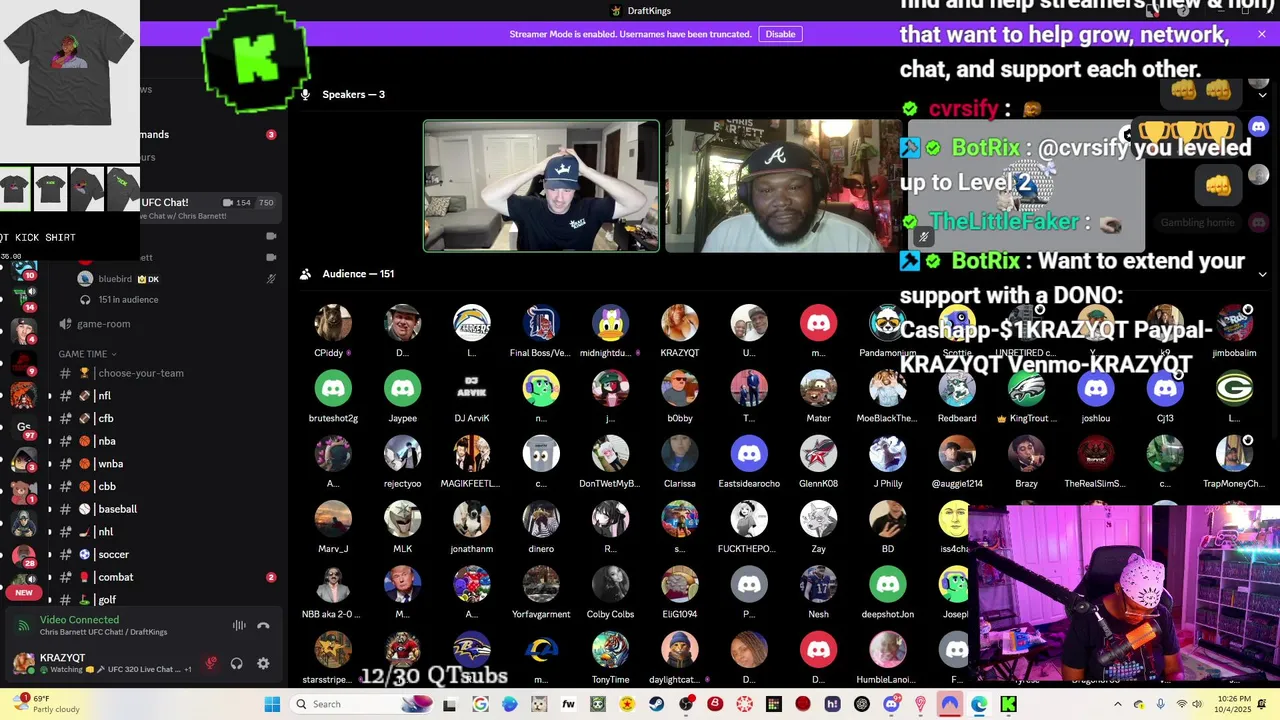1280x720 pixels.
Task: Open Jaypee audience avatar
Action: pyautogui.click(x=403, y=388)
